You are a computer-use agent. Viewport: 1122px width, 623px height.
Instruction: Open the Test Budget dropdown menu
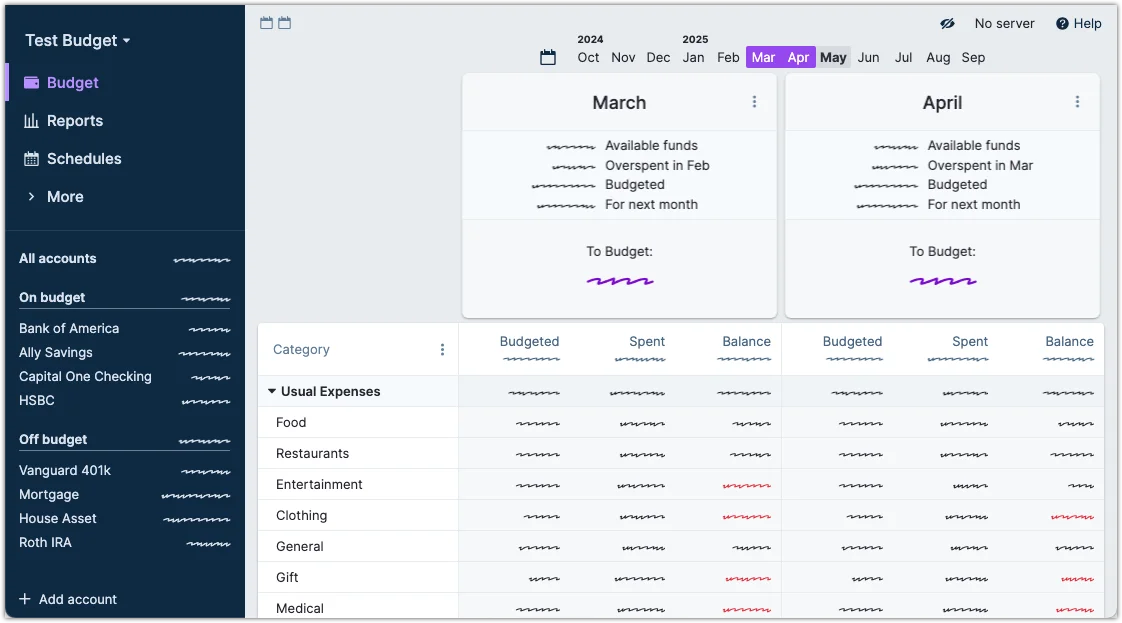tap(78, 41)
